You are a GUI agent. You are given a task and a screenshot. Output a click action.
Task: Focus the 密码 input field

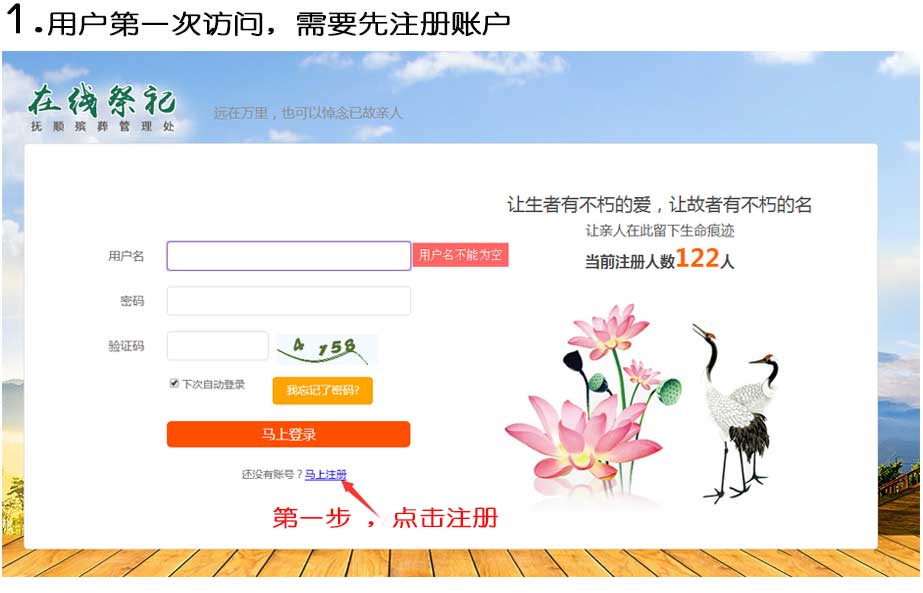[x=288, y=301]
